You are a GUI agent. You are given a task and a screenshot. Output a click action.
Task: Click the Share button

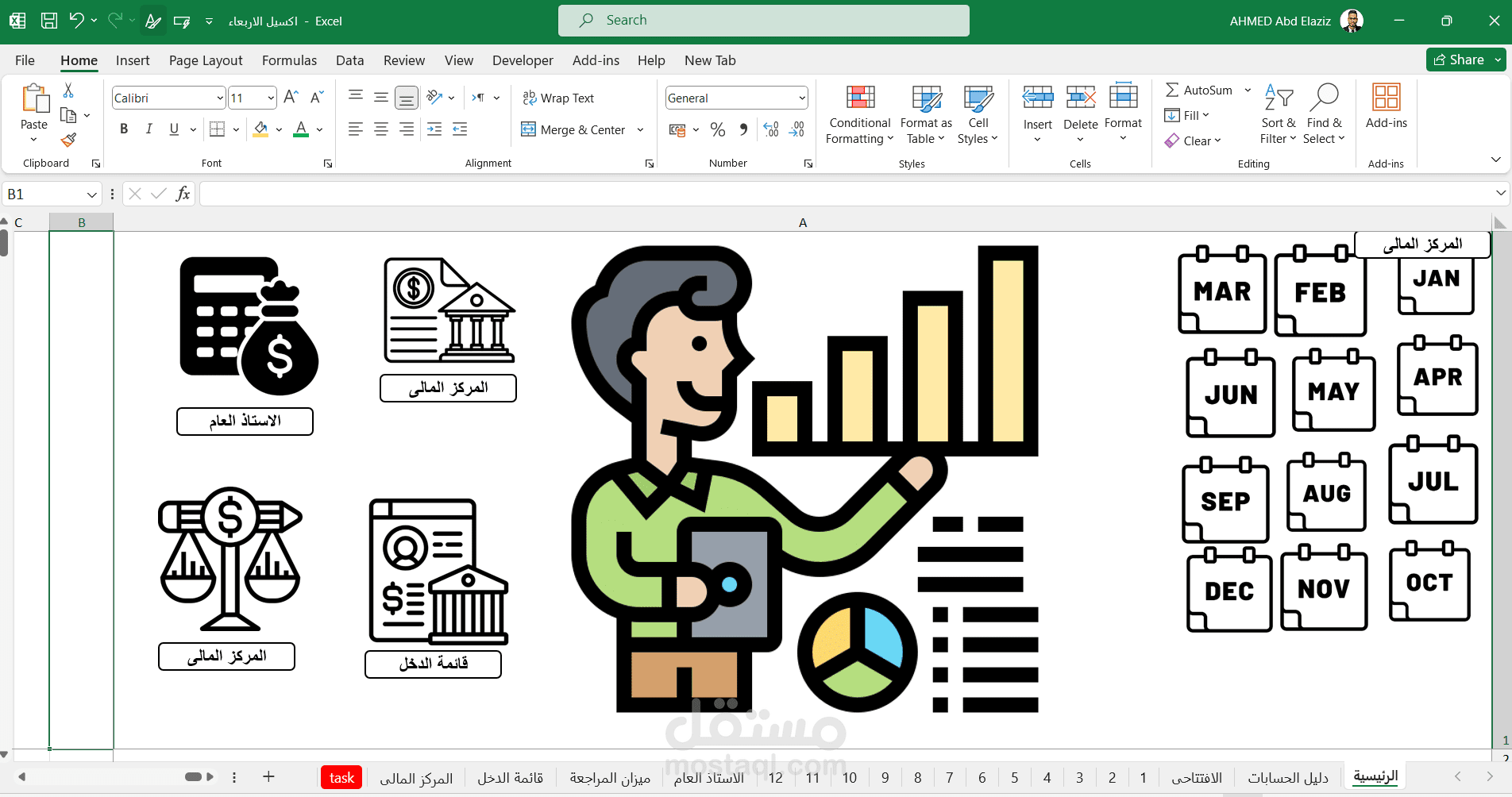1459,60
